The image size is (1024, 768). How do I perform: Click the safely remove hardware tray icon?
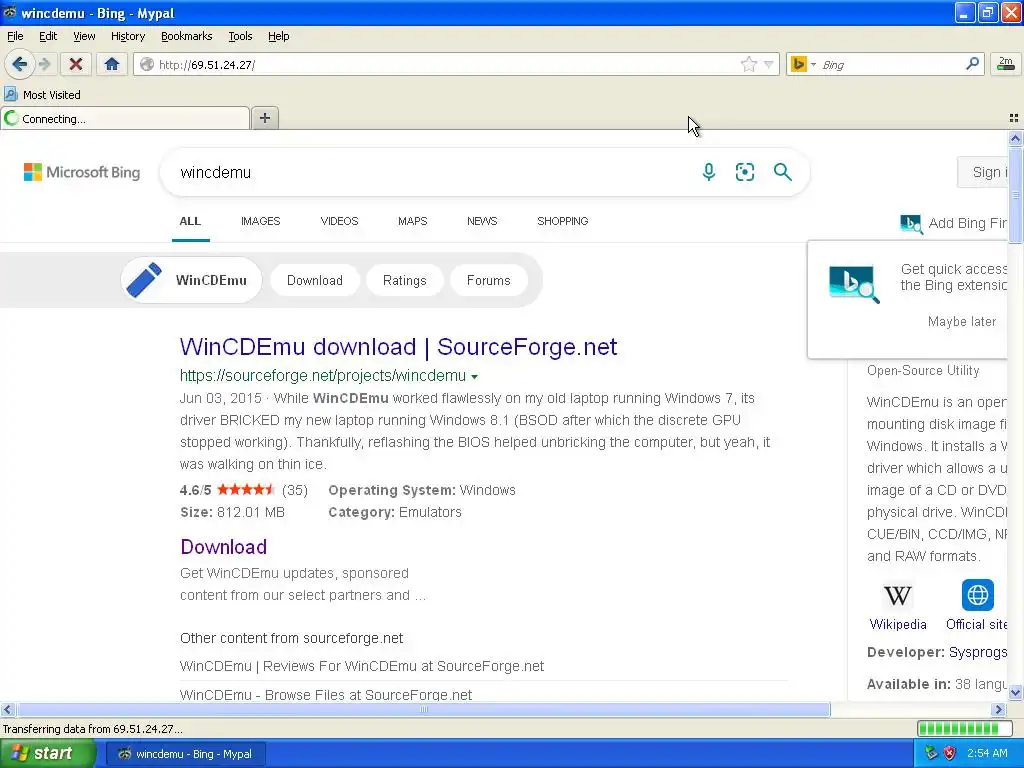pos(931,754)
